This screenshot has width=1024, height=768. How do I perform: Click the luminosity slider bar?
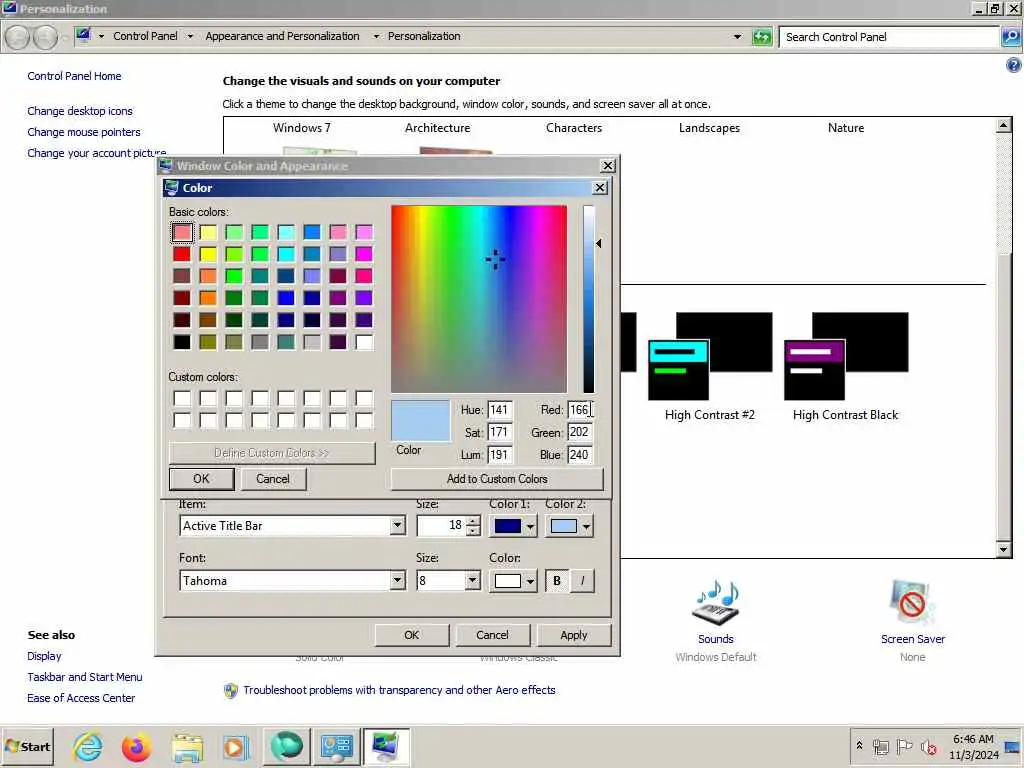pyautogui.click(x=588, y=298)
